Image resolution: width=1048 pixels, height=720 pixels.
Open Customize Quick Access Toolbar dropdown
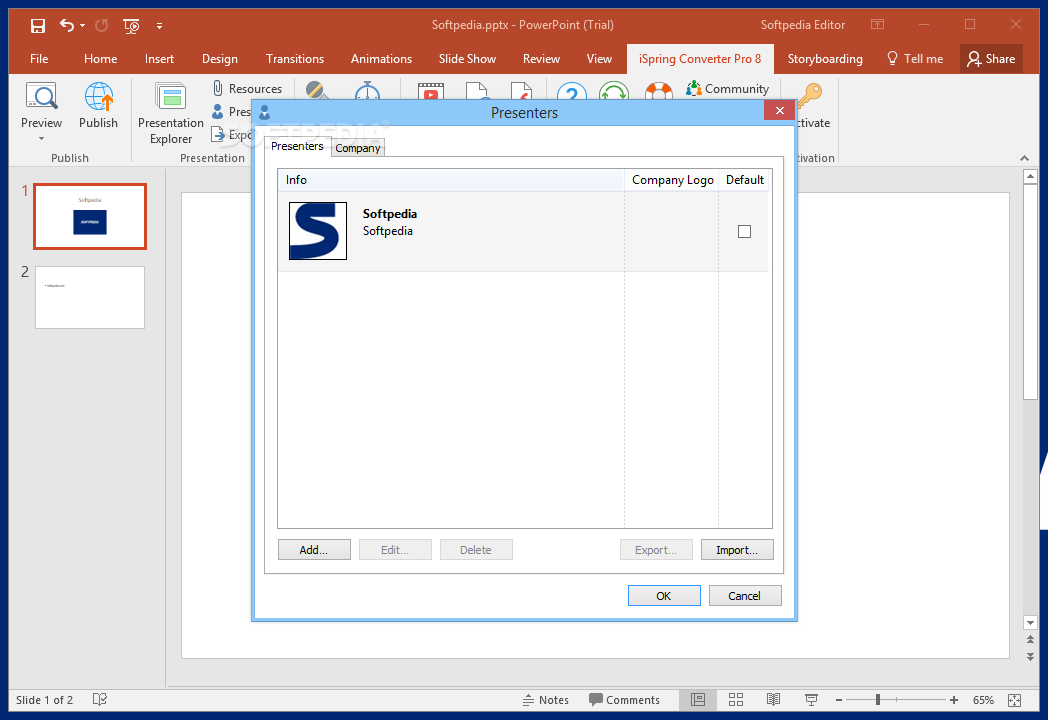pos(159,26)
